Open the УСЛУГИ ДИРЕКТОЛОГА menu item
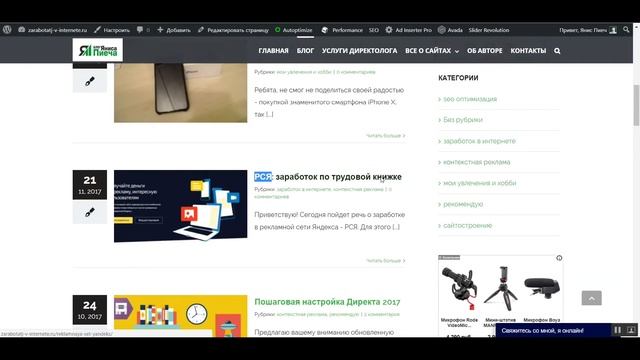This screenshot has height=360, width=640. click(x=359, y=51)
